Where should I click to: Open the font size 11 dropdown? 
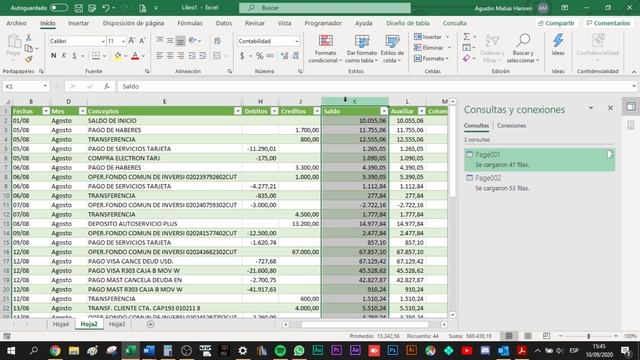click(123, 41)
